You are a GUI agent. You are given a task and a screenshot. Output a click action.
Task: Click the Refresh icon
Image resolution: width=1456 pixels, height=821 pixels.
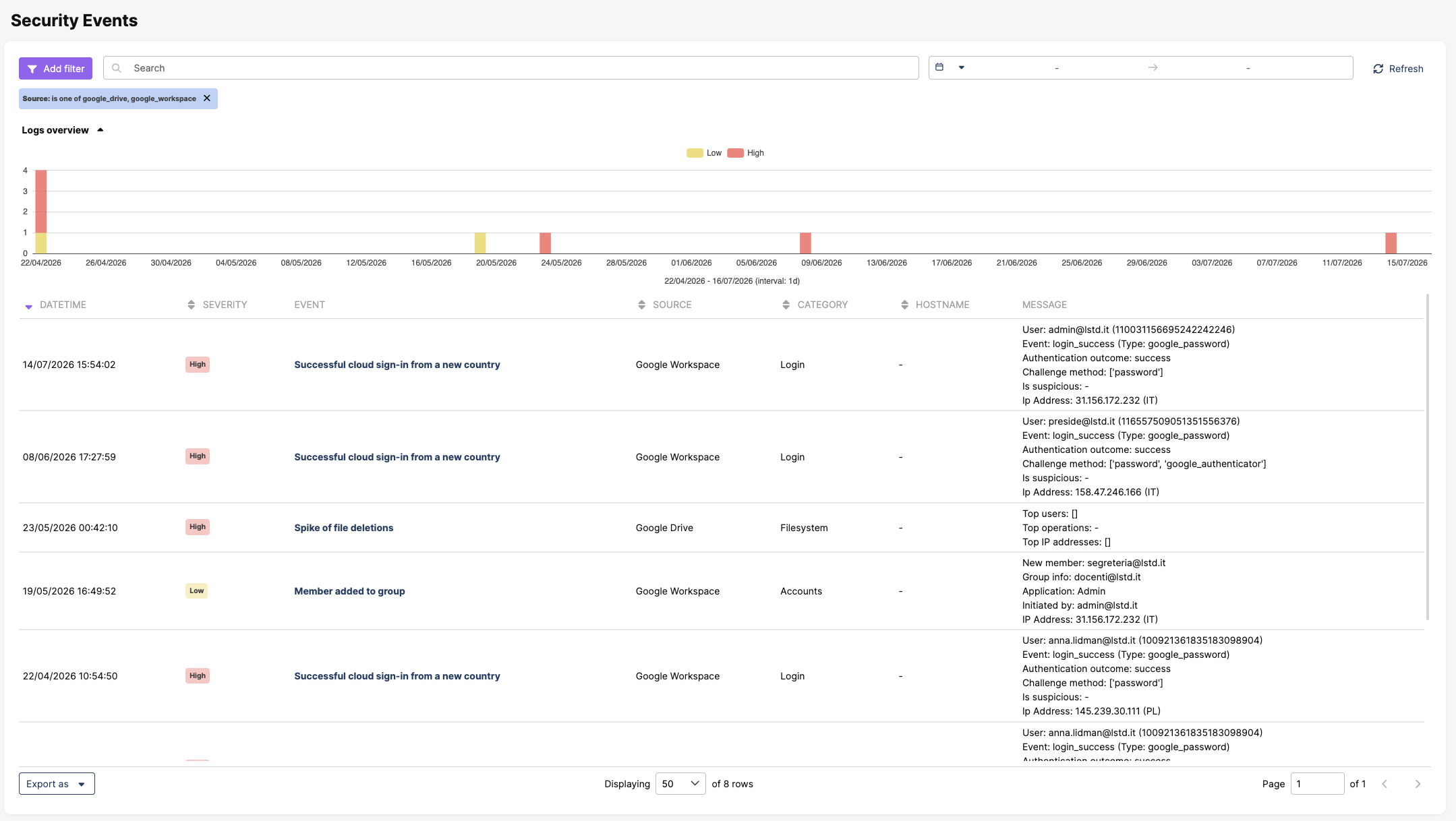click(x=1378, y=69)
